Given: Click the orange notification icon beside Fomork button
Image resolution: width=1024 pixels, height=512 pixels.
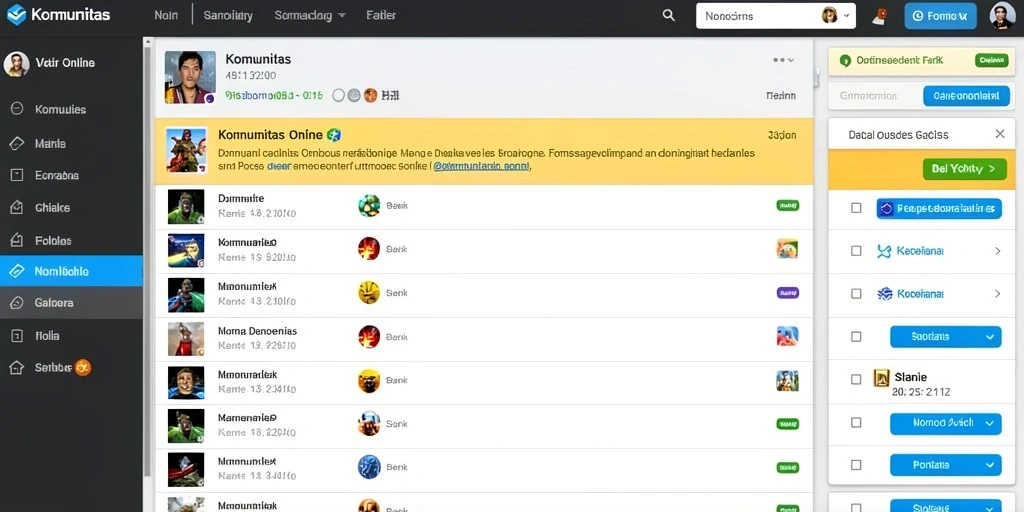Looking at the screenshot, I should tap(879, 16).
